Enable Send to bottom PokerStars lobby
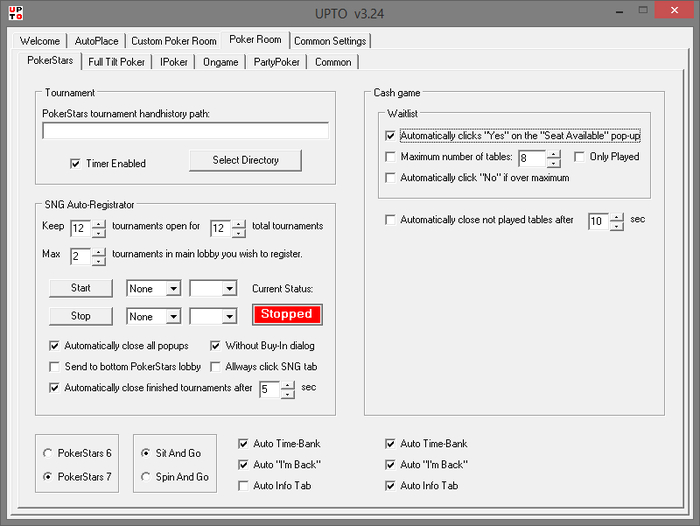Viewport: 700px width, 526px height. click(55, 367)
